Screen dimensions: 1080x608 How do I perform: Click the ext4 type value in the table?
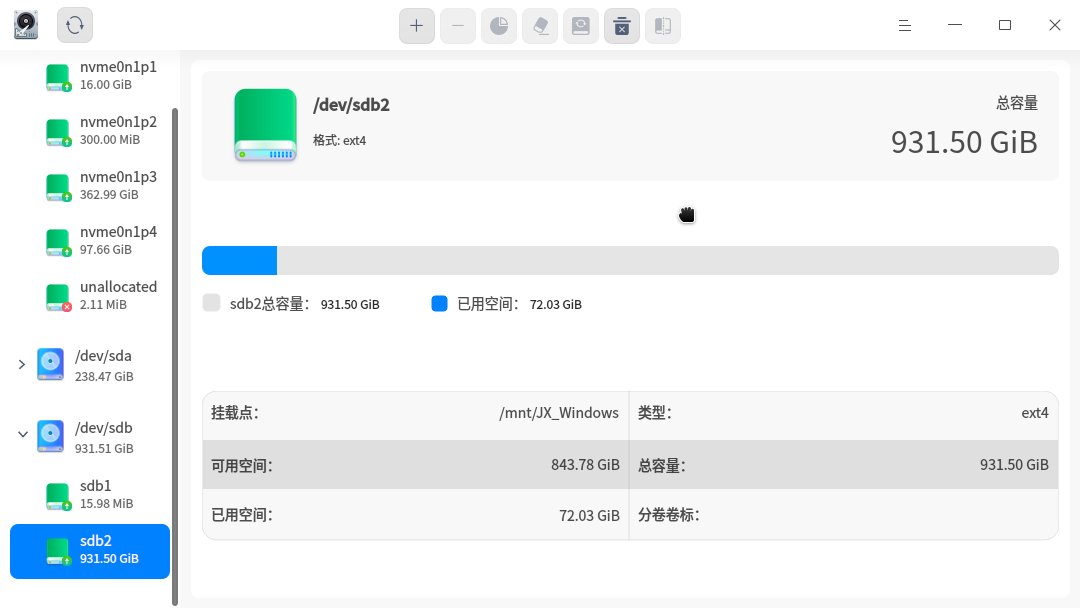click(x=1035, y=413)
